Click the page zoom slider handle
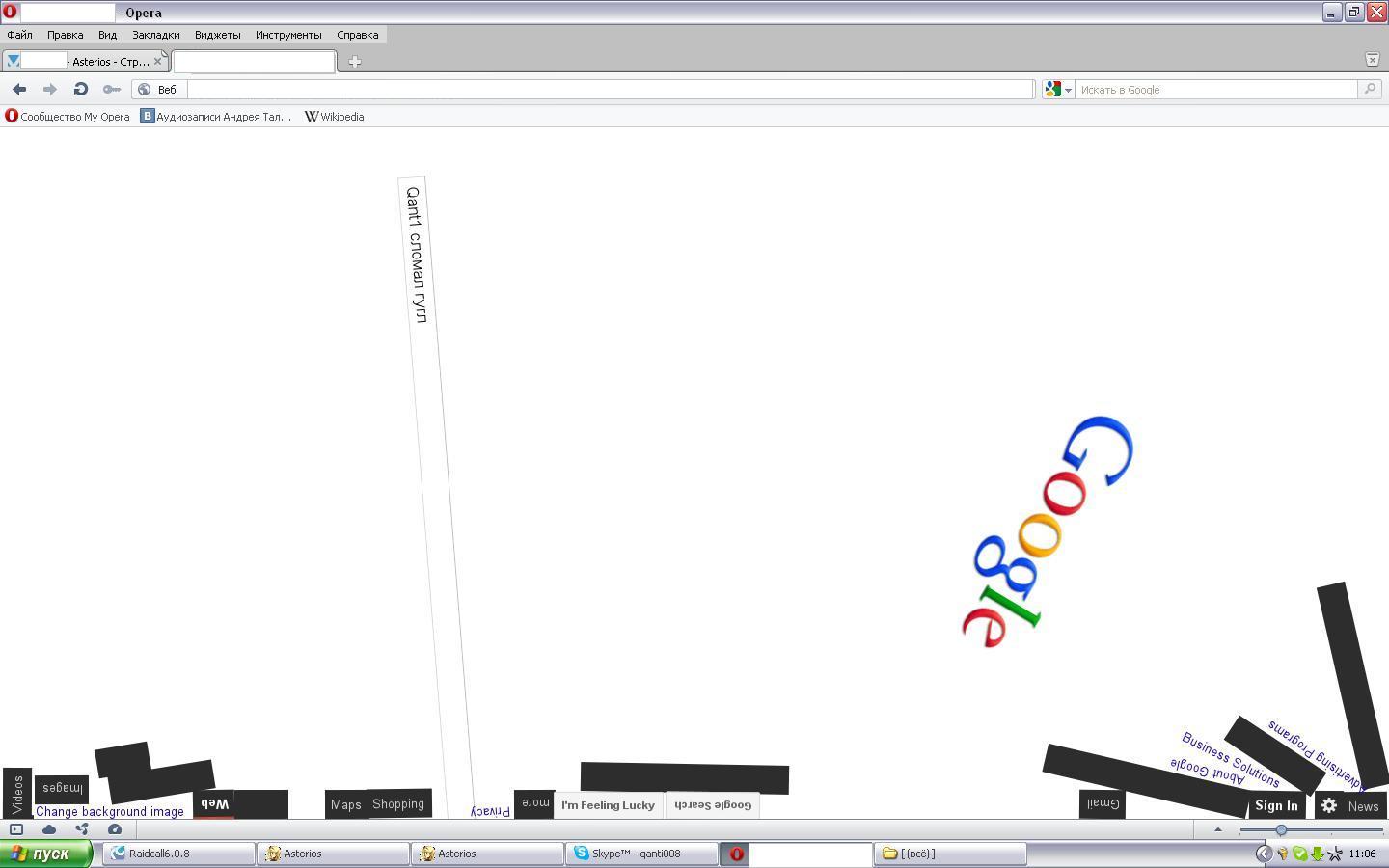 [1281, 829]
